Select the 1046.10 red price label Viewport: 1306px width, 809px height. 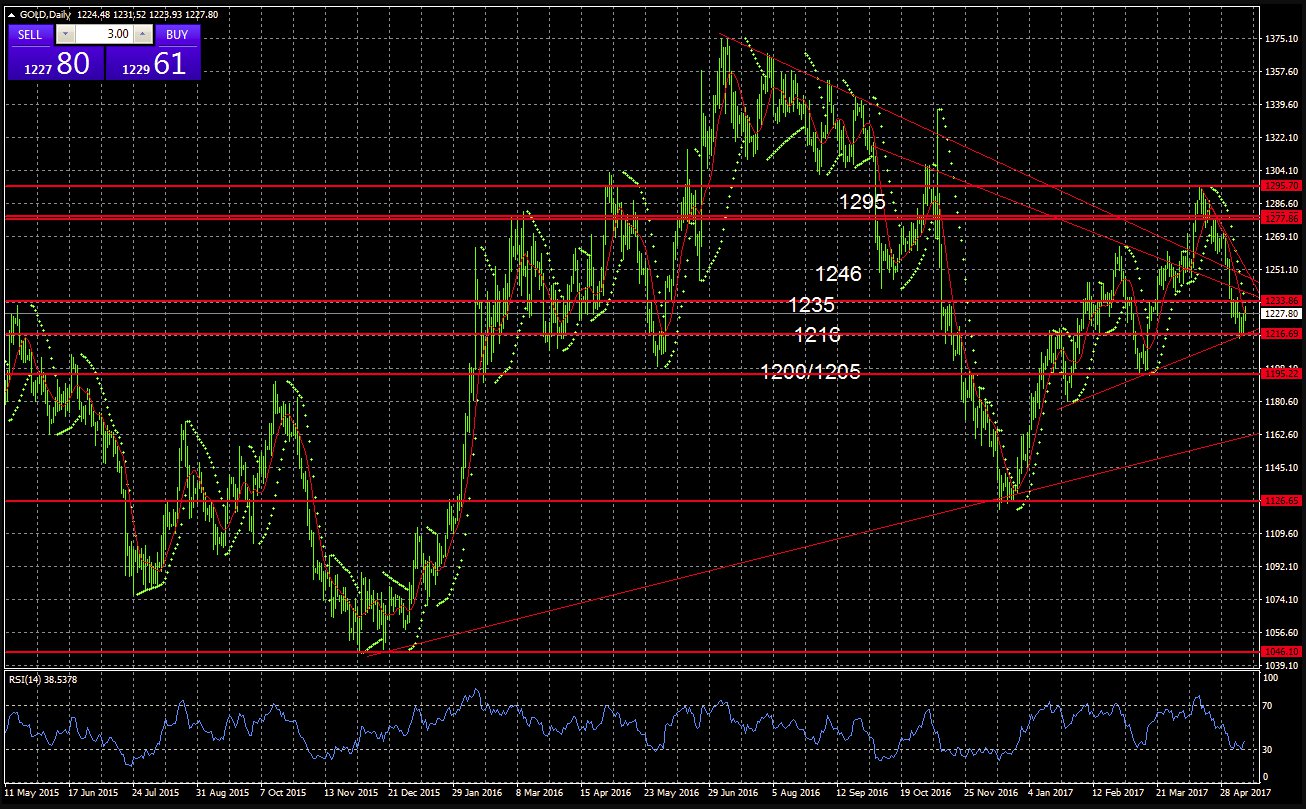click(x=1281, y=651)
